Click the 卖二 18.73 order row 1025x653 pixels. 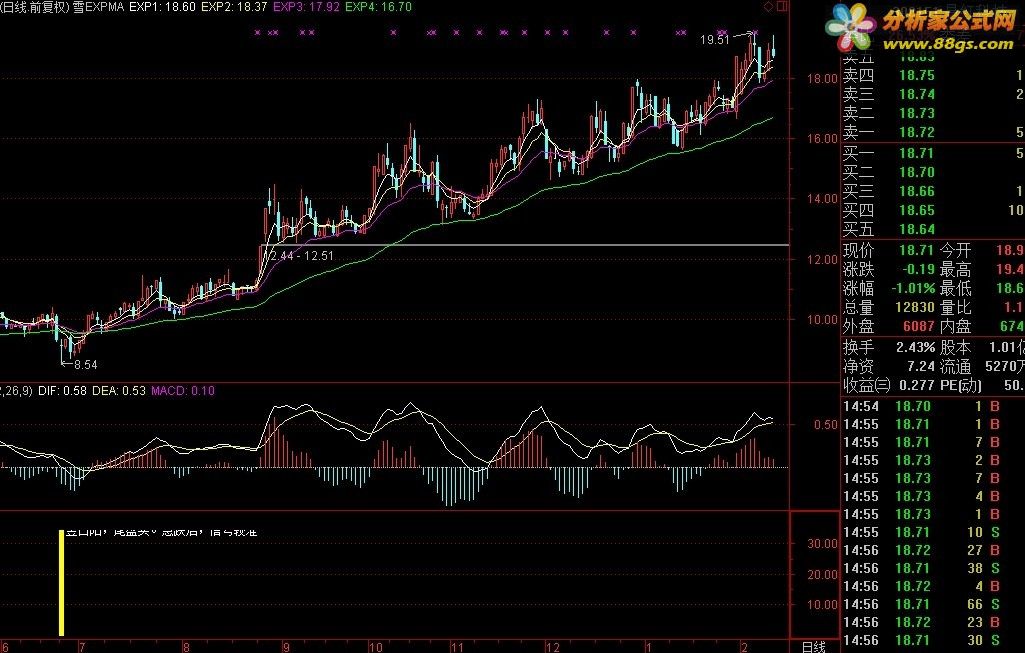click(x=933, y=114)
